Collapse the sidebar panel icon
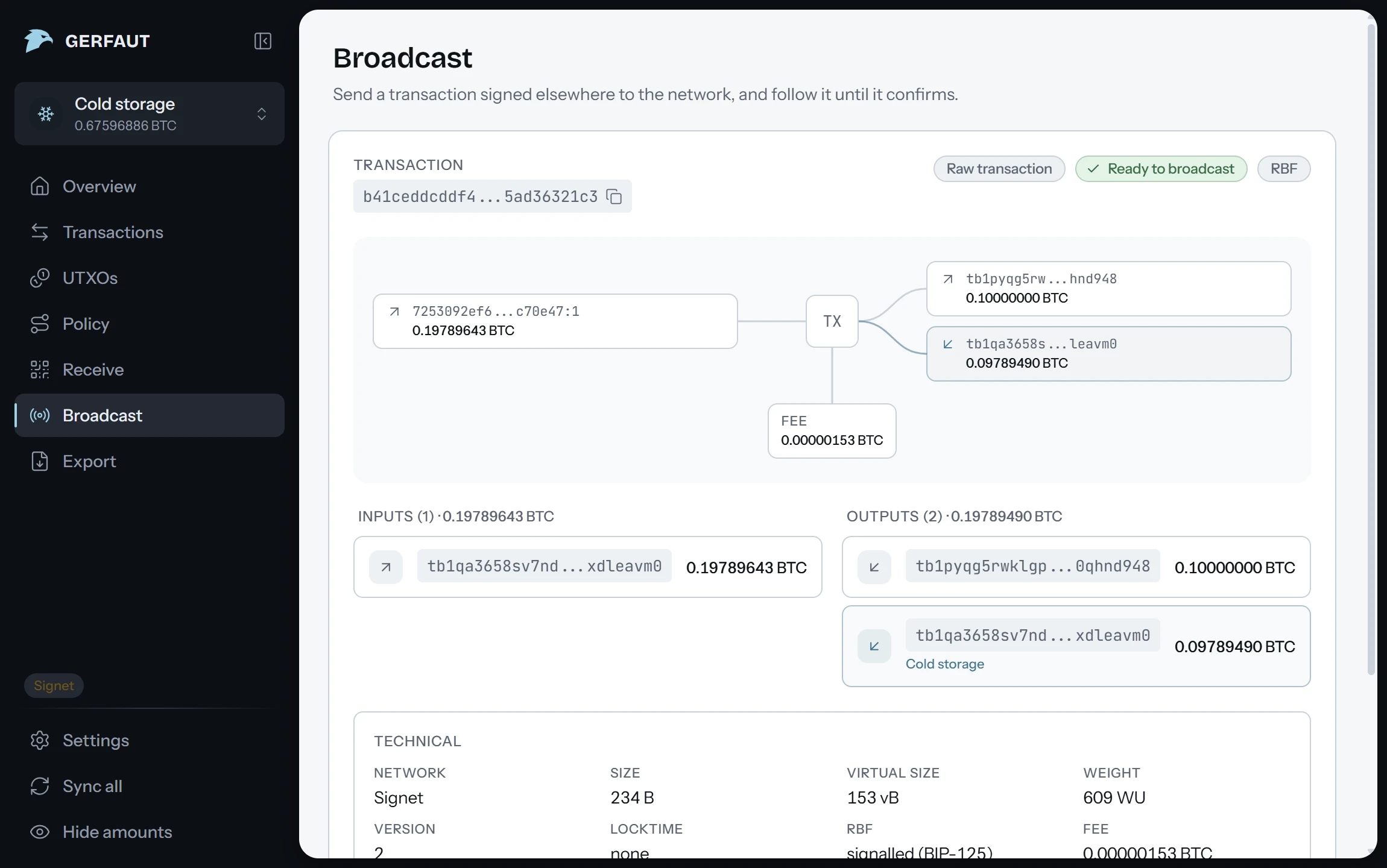The image size is (1387, 868). coord(262,41)
